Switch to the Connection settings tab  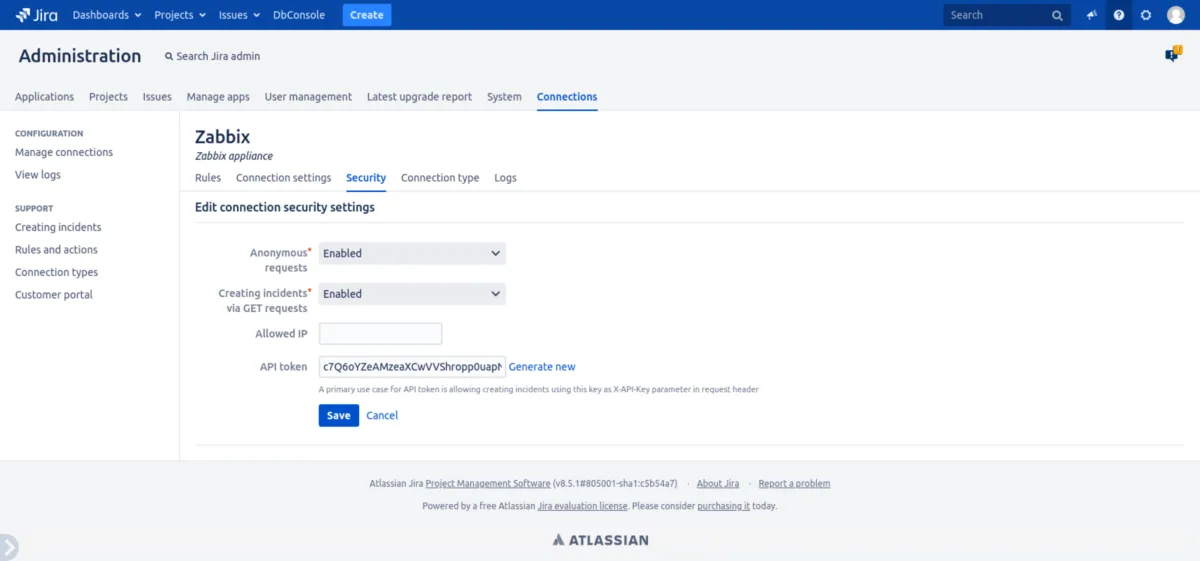click(283, 178)
